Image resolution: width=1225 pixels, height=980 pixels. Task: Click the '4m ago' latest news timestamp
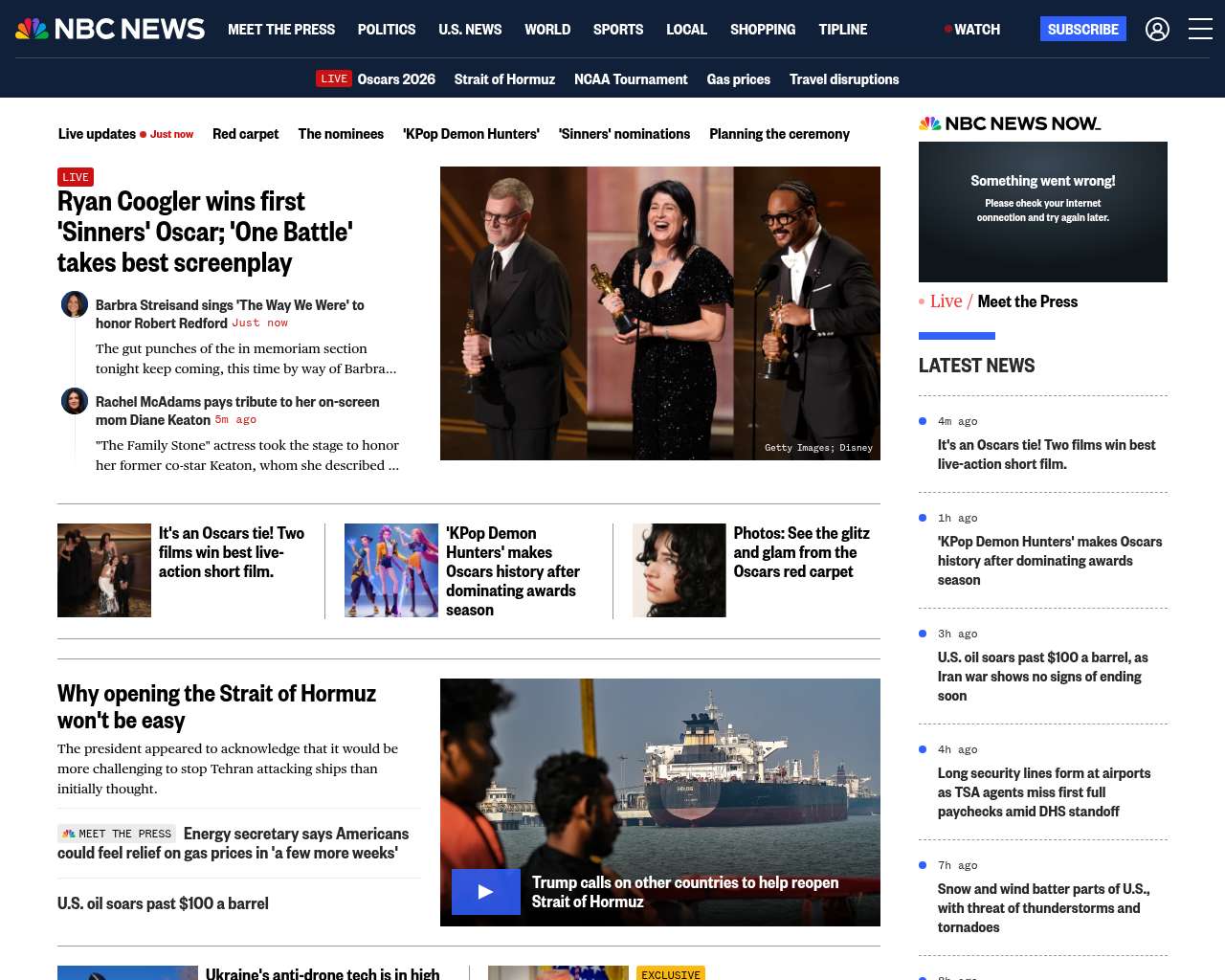[x=957, y=421]
